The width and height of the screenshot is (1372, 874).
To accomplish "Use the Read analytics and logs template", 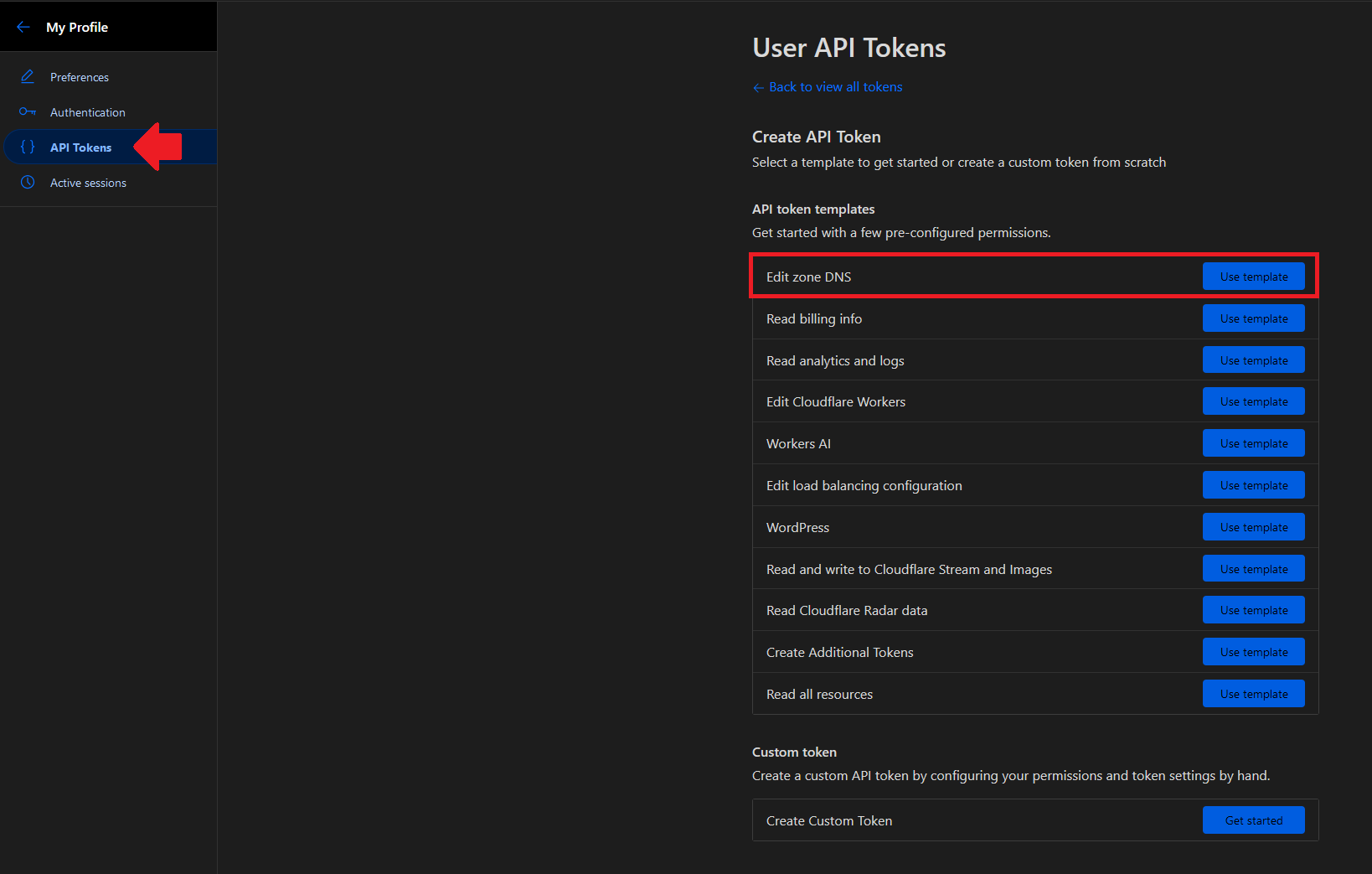I will 1253,360.
